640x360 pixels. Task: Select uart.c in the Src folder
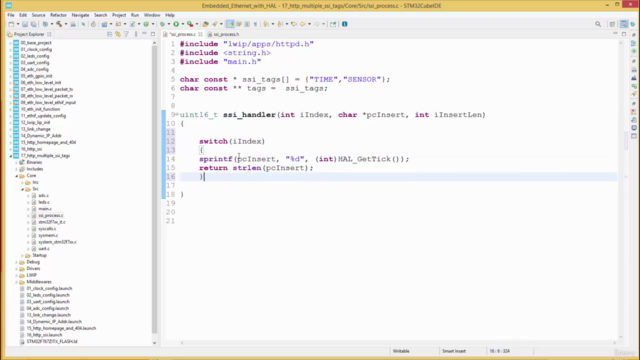(44, 249)
